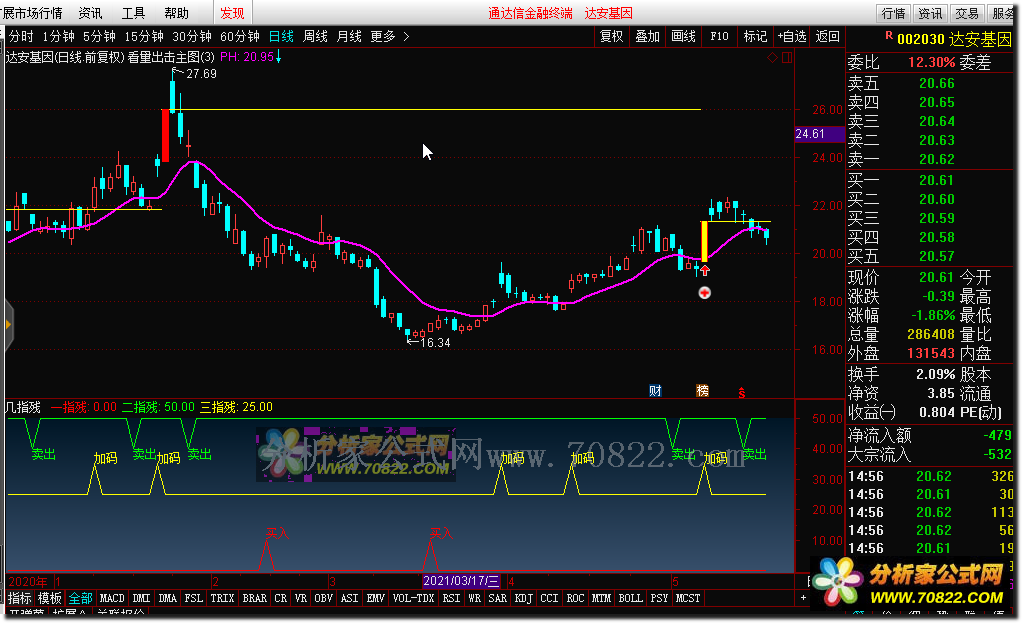This screenshot has height=623, width=1023.
Task: Click the orange left-edge panel arrow
Action: click(8, 324)
